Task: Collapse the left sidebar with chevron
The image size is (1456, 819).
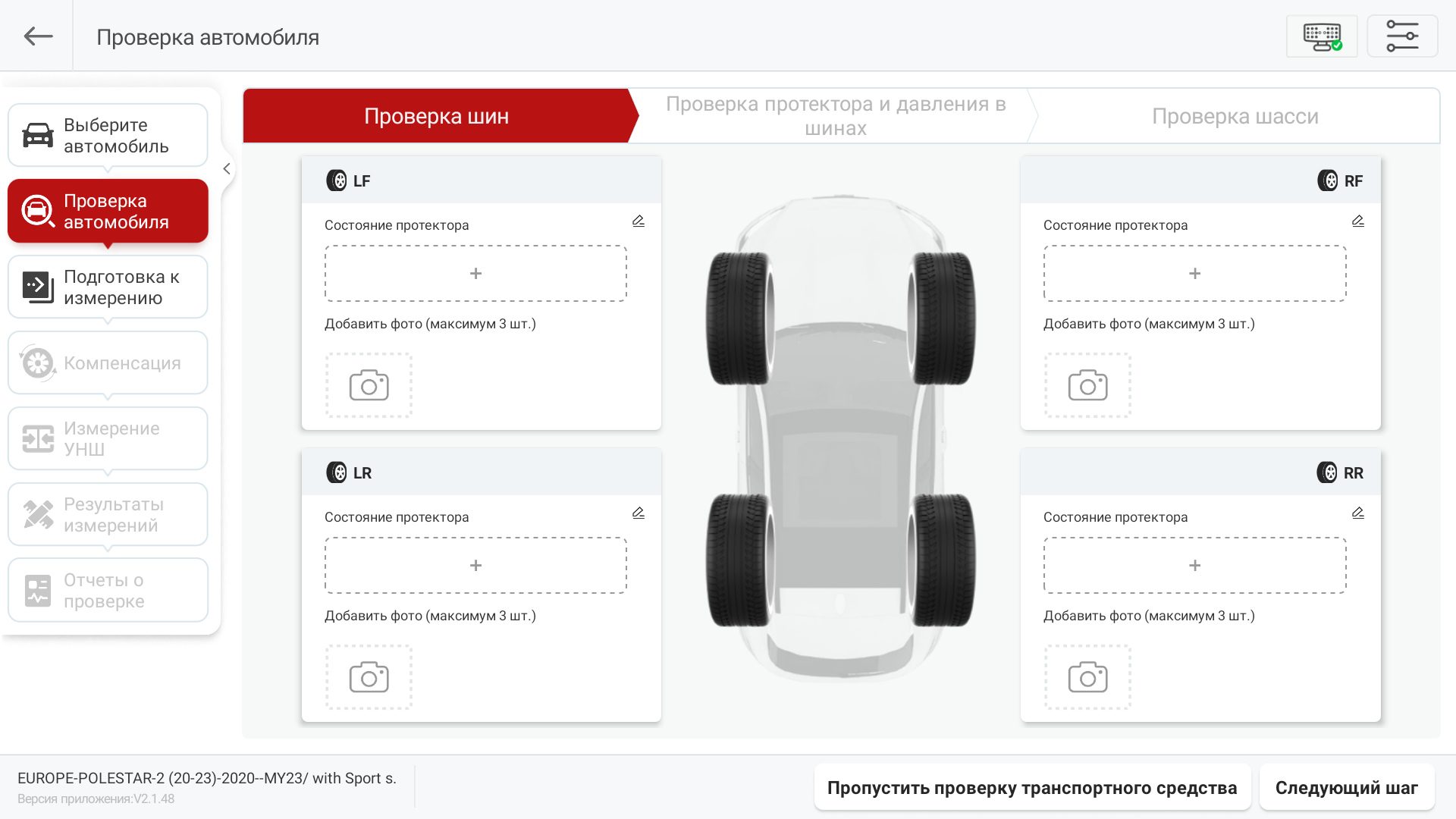Action: pos(227,169)
